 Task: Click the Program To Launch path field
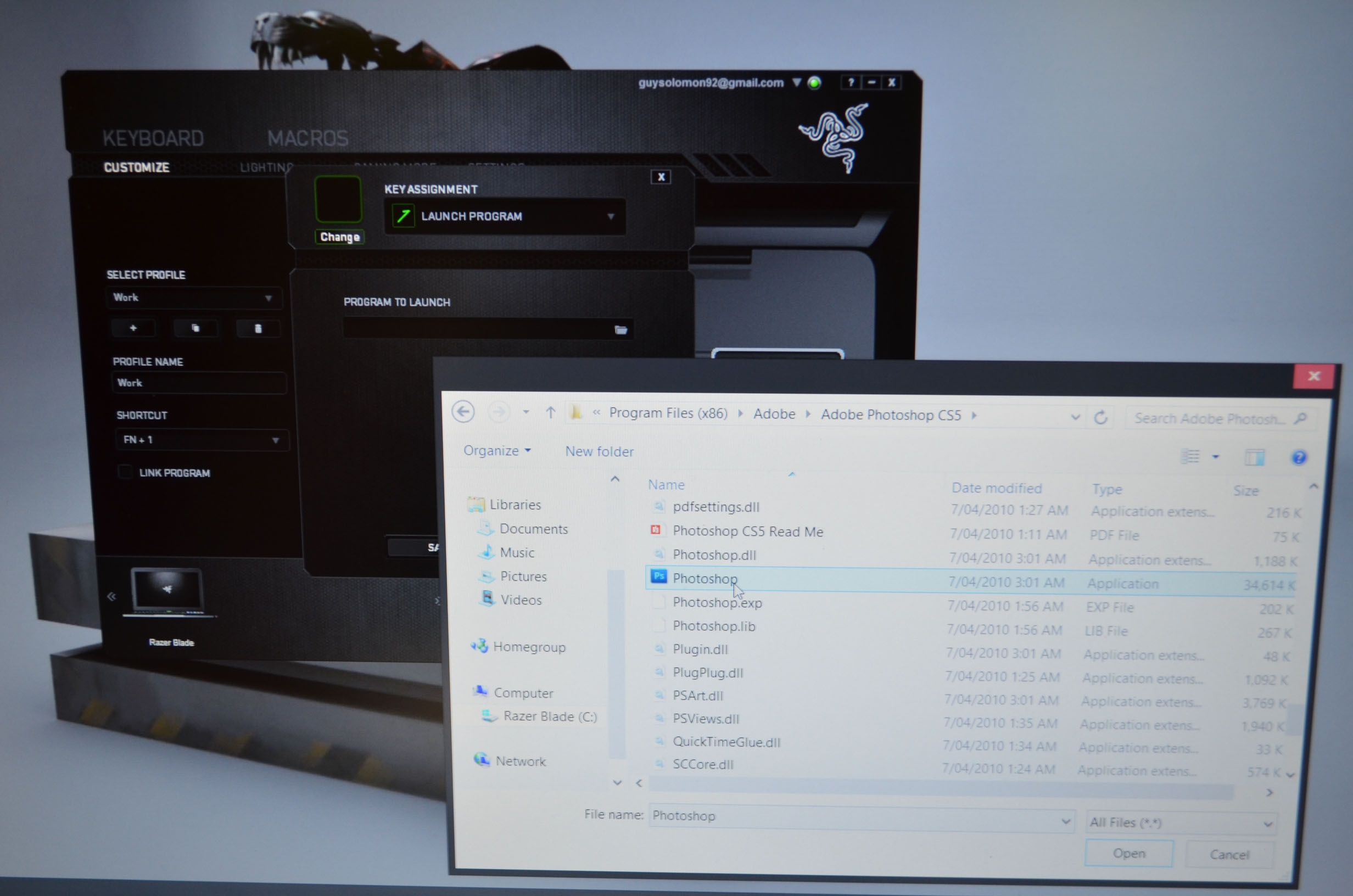[x=489, y=329]
